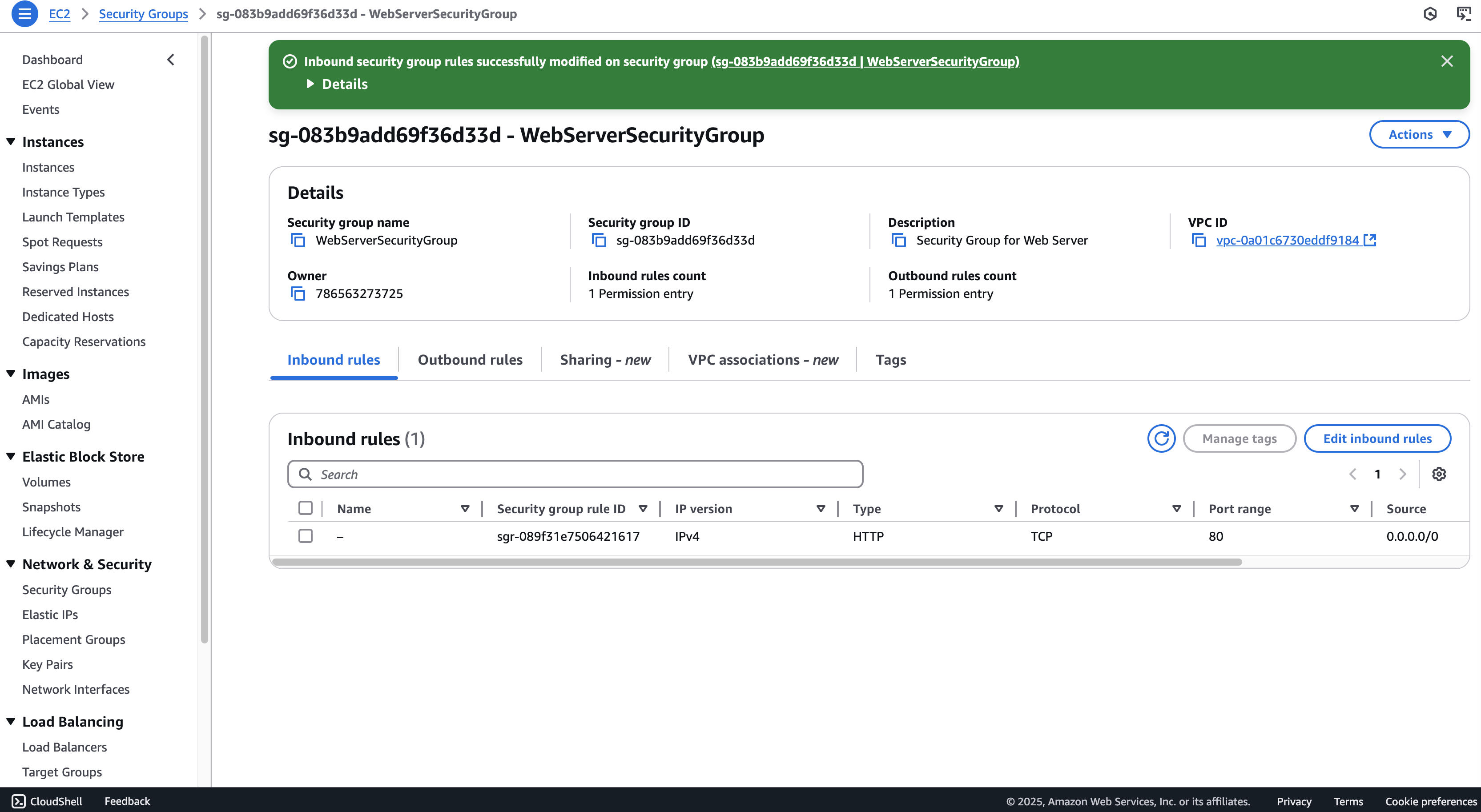Open Launch Templates in sidebar

pyautogui.click(x=73, y=217)
